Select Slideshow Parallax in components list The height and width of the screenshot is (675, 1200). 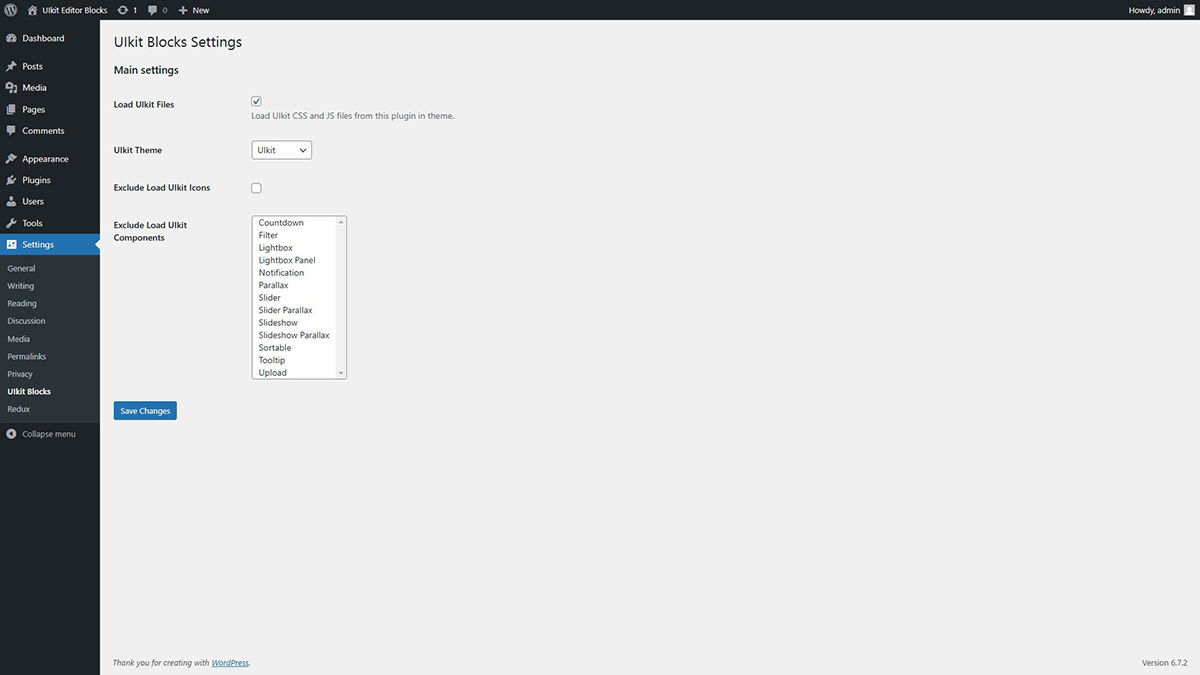tap(295, 335)
